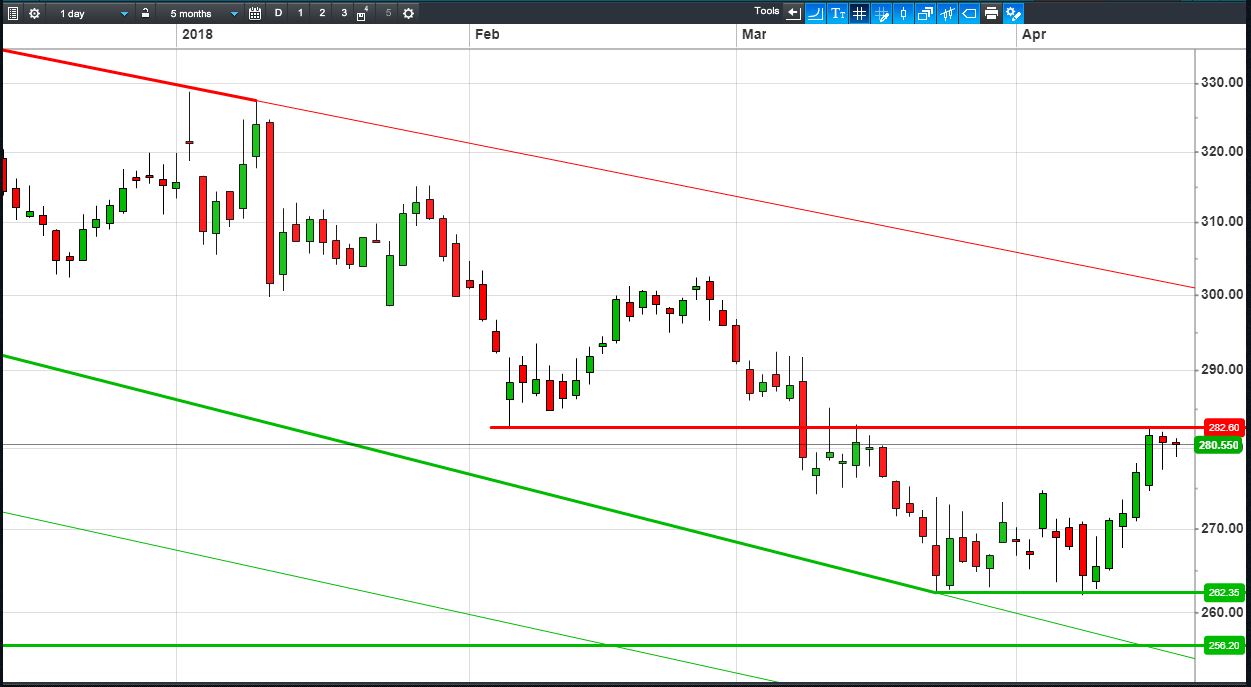1251x687 pixels.
Task: Select chart template 5
Action: click(x=388, y=13)
